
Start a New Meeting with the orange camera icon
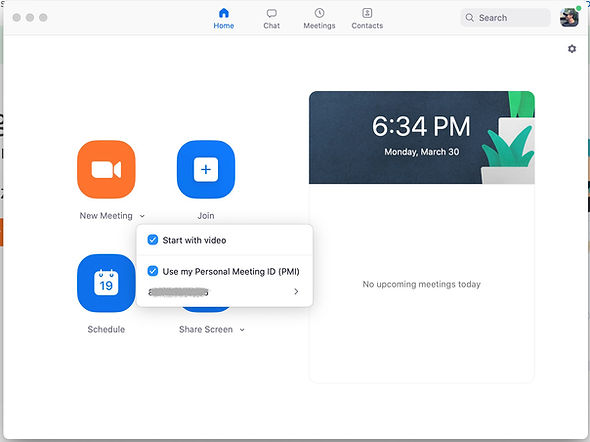(x=106, y=169)
